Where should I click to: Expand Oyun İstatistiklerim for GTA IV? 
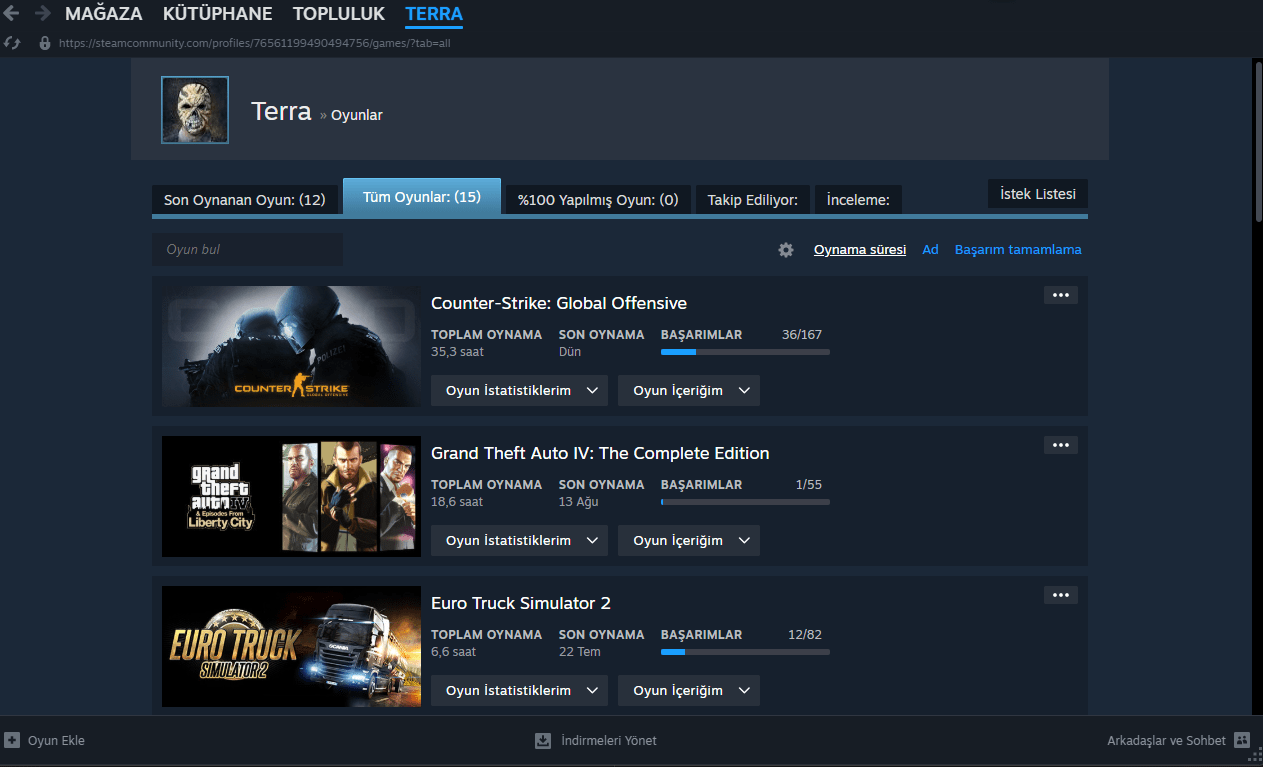click(519, 541)
